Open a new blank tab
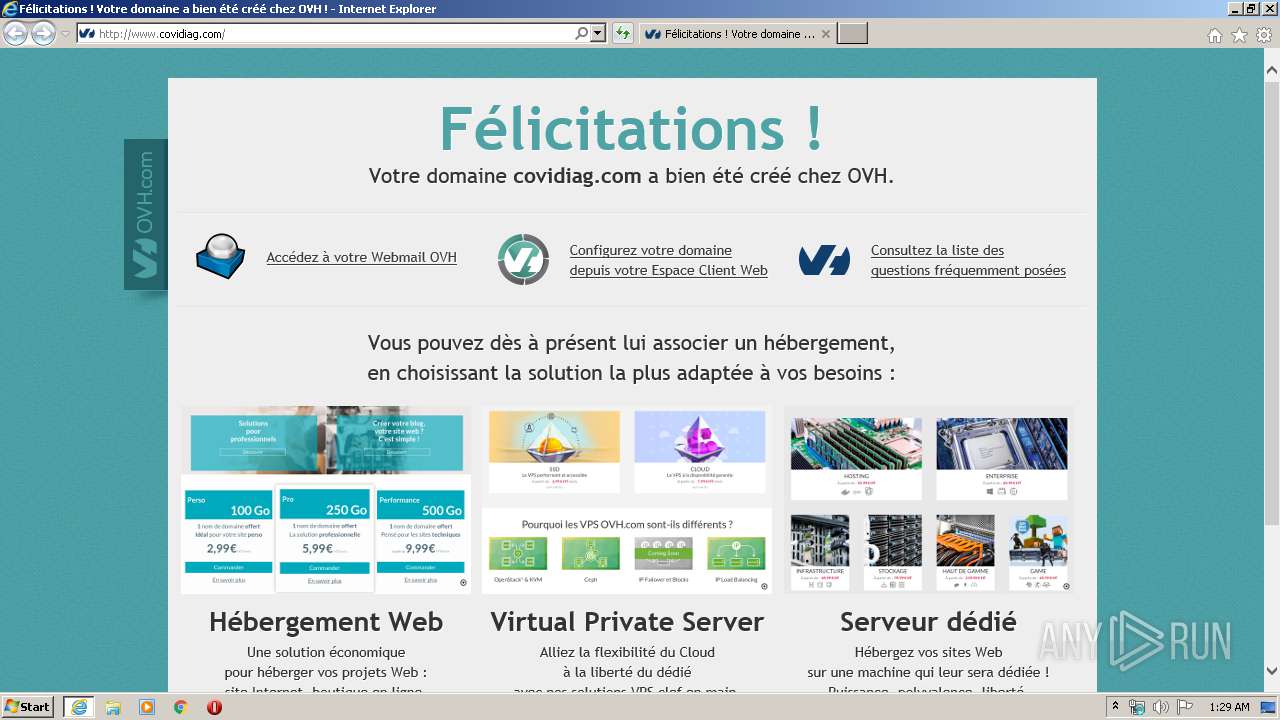 click(852, 34)
